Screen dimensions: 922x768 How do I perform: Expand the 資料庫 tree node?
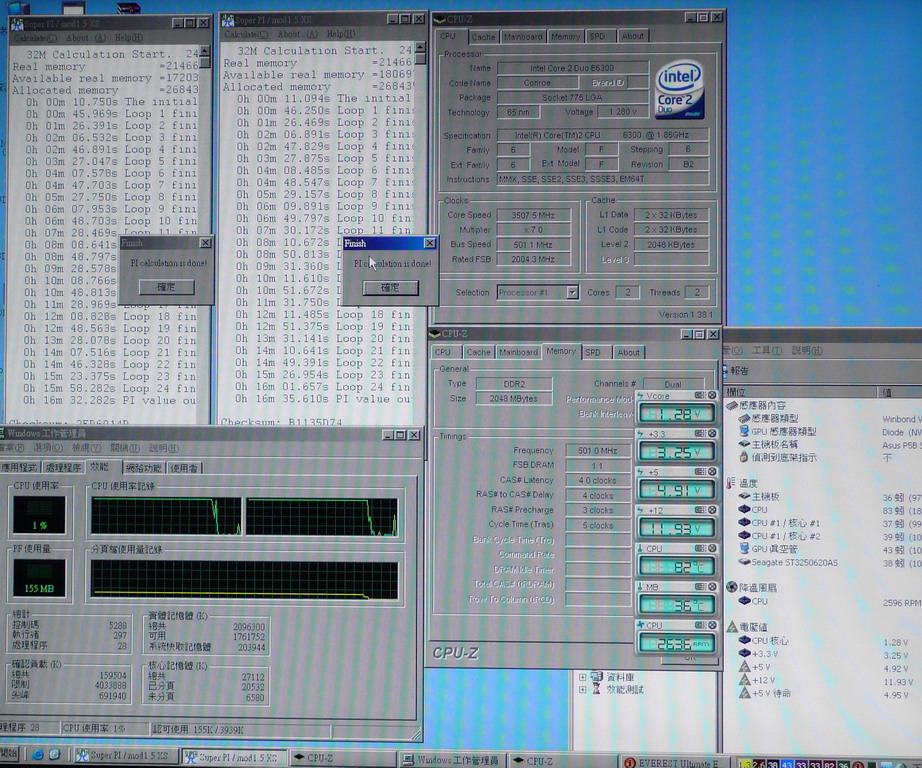pyautogui.click(x=583, y=677)
